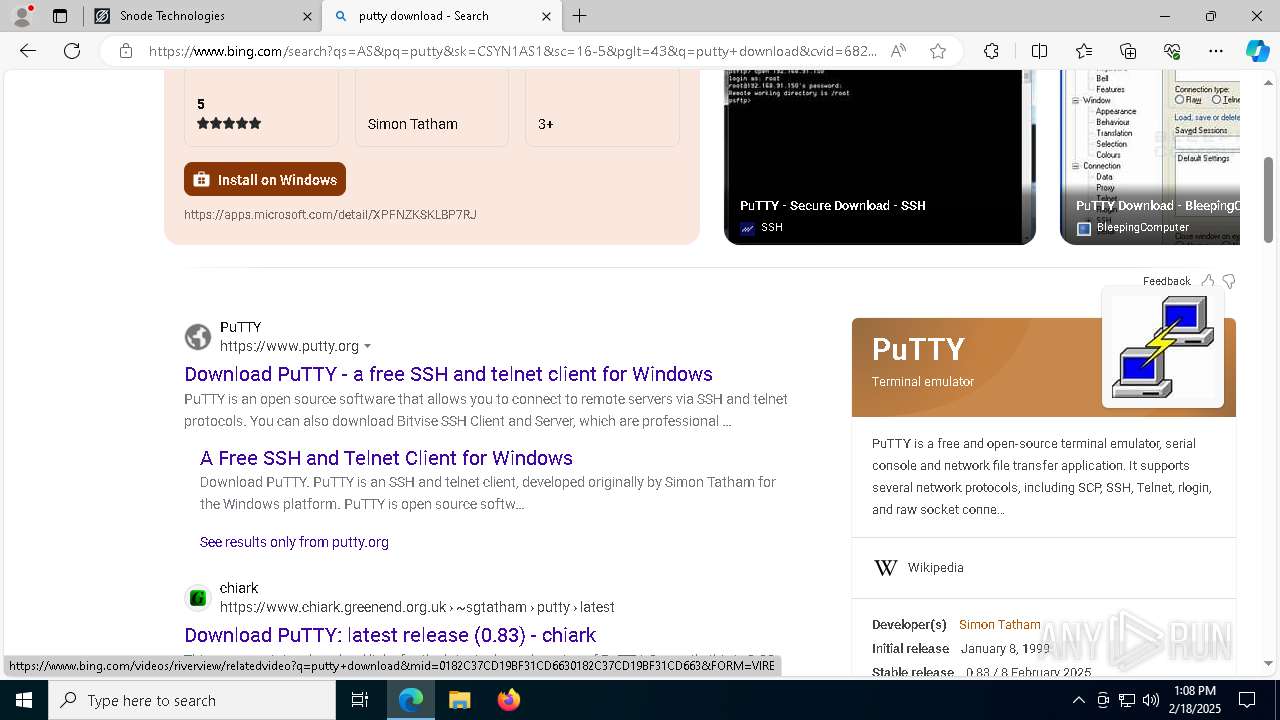Give thumbs up feedback
The width and height of the screenshot is (1280, 720).
(1208, 281)
